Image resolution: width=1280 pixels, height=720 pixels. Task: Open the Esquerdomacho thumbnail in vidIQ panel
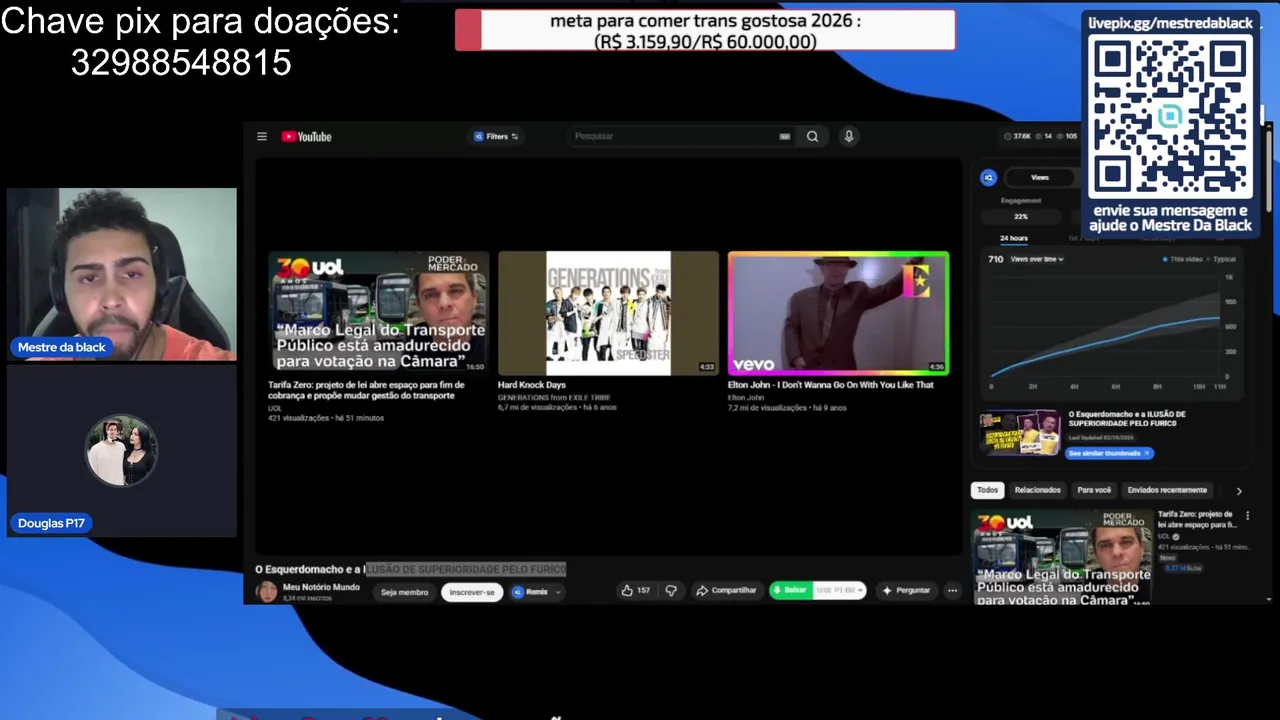tap(1020, 433)
